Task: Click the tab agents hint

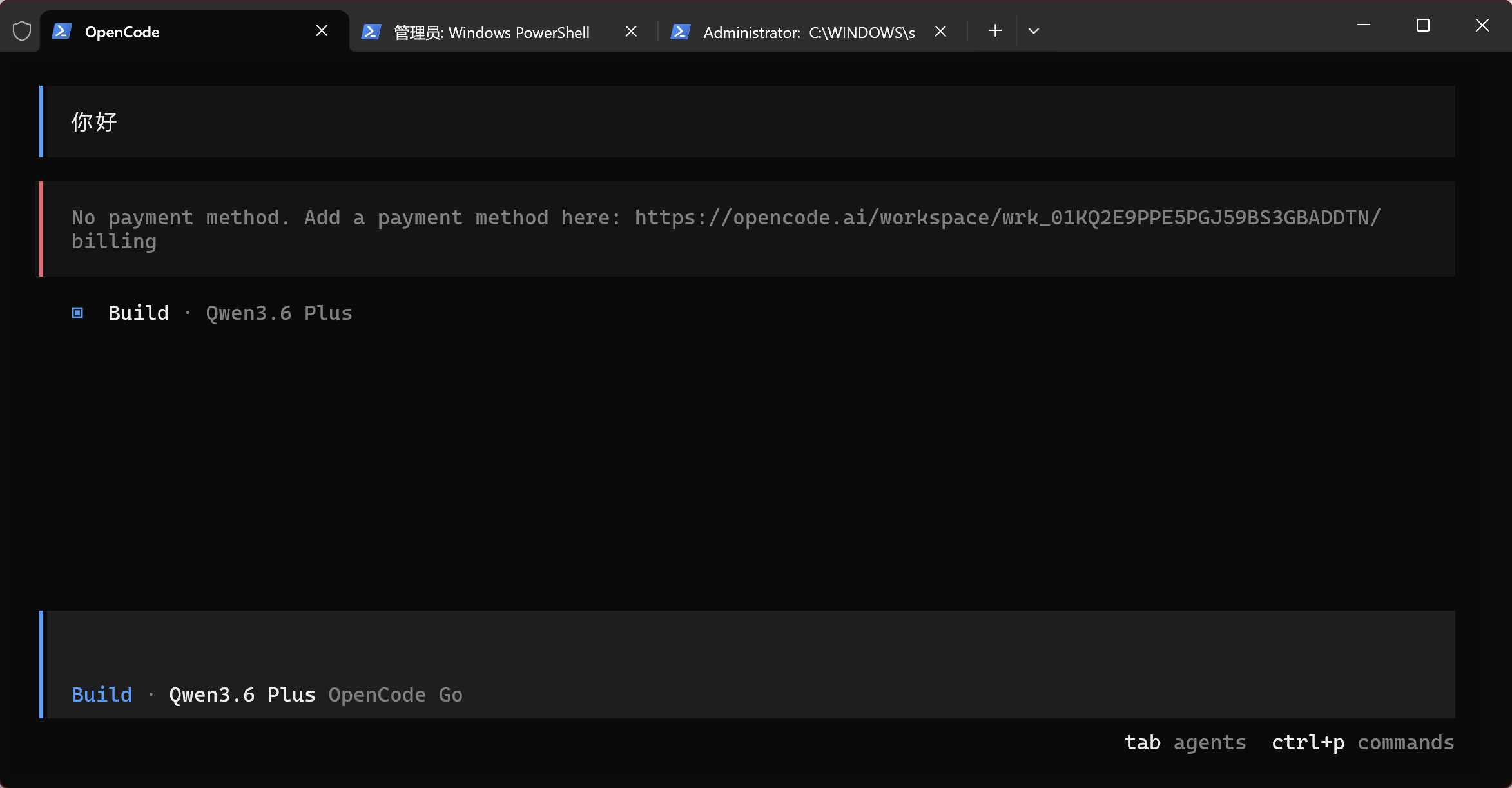Action: tap(1185, 743)
